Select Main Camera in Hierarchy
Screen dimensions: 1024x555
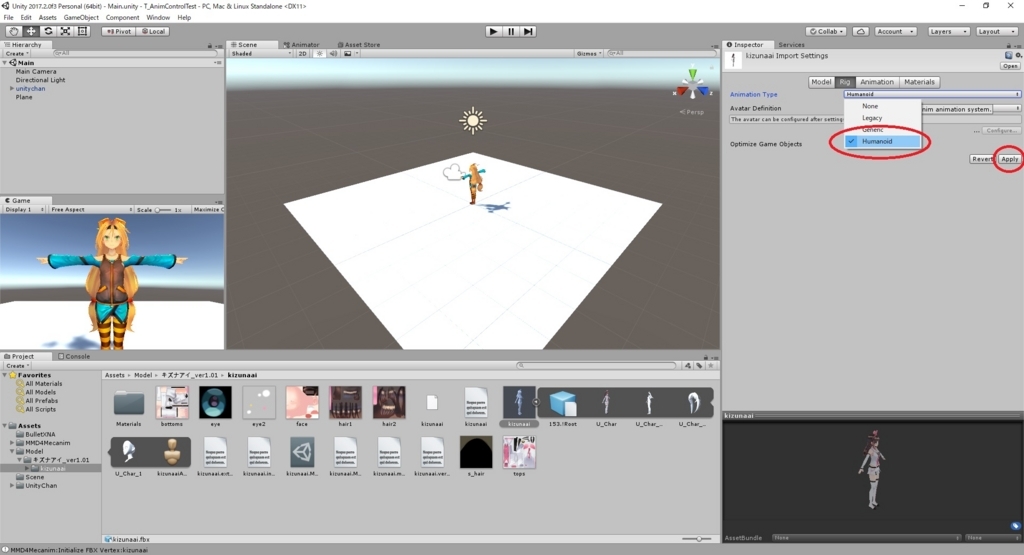36,72
